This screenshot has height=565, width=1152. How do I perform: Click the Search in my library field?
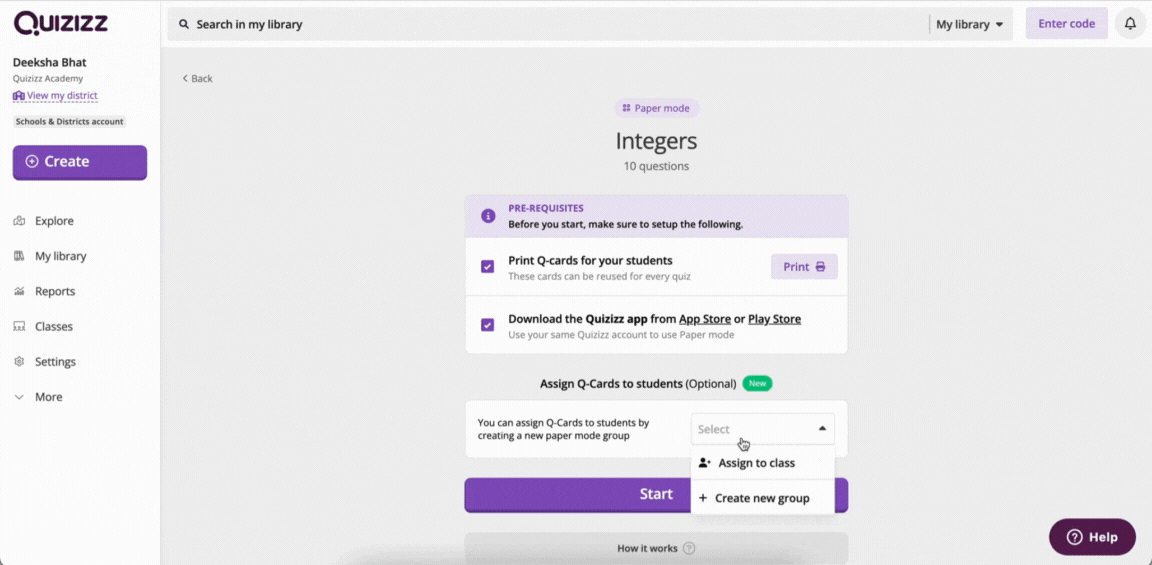click(x=547, y=24)
